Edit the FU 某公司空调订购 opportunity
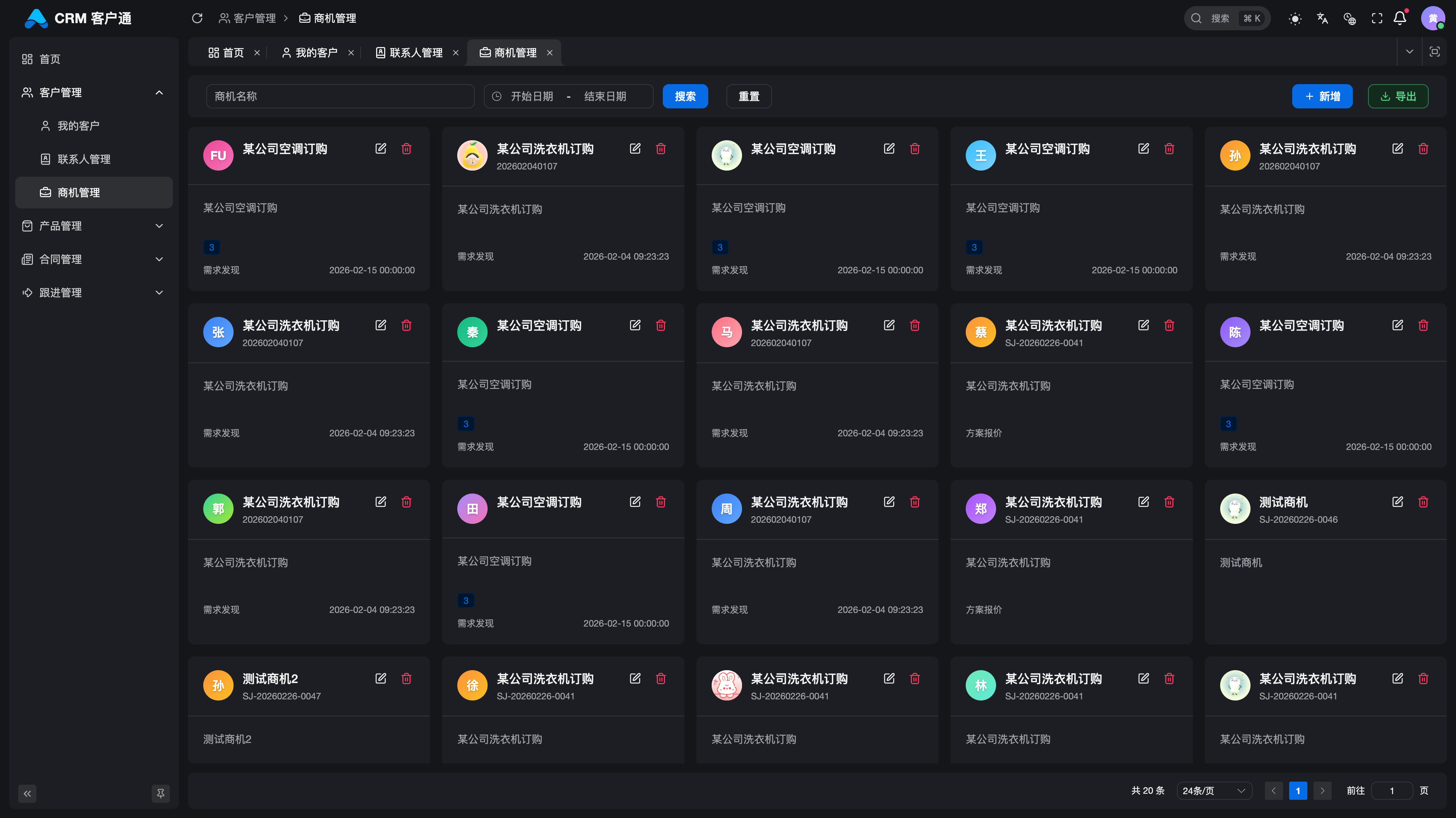 coord(380,149)
